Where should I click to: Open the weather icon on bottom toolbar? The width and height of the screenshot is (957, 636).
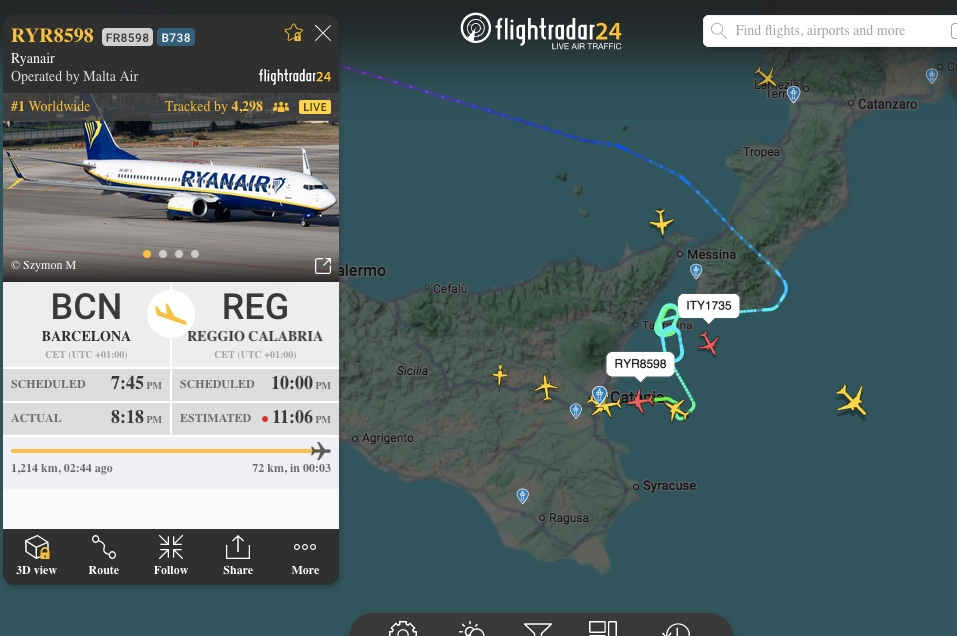[x=471, y=629]
